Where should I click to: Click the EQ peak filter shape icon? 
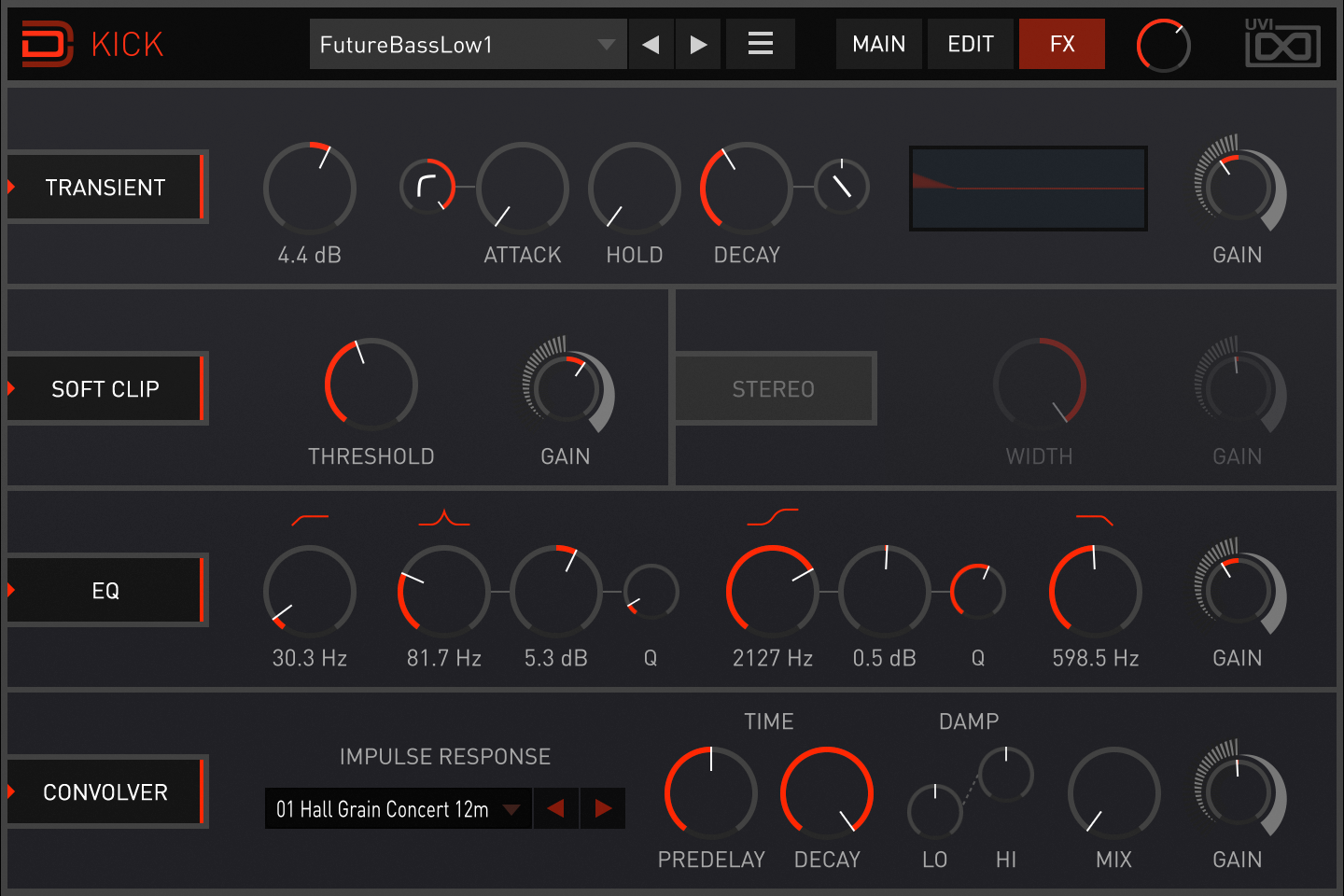(x=444, y=518)
